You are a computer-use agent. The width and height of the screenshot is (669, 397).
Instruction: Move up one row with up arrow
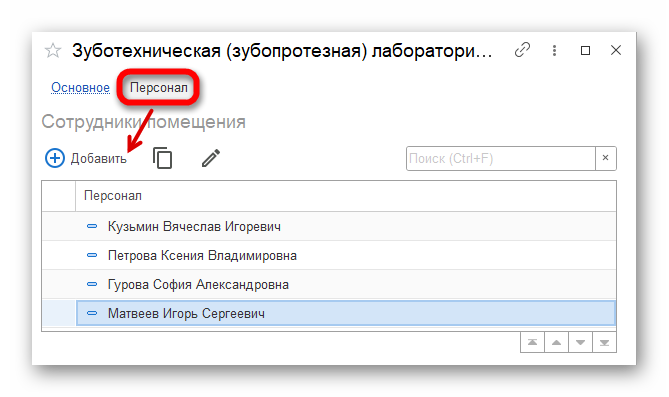pyautogui.click(x=556, y=342)
